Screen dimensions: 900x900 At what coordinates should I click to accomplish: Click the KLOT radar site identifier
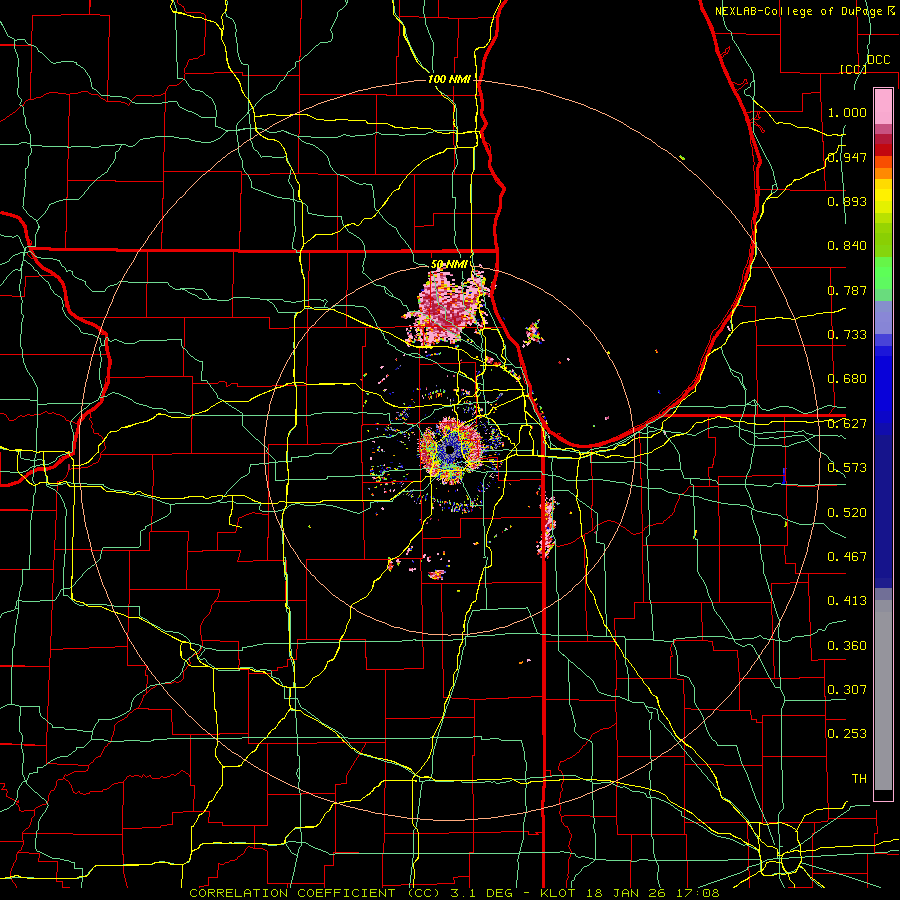(x=557, y=893)
